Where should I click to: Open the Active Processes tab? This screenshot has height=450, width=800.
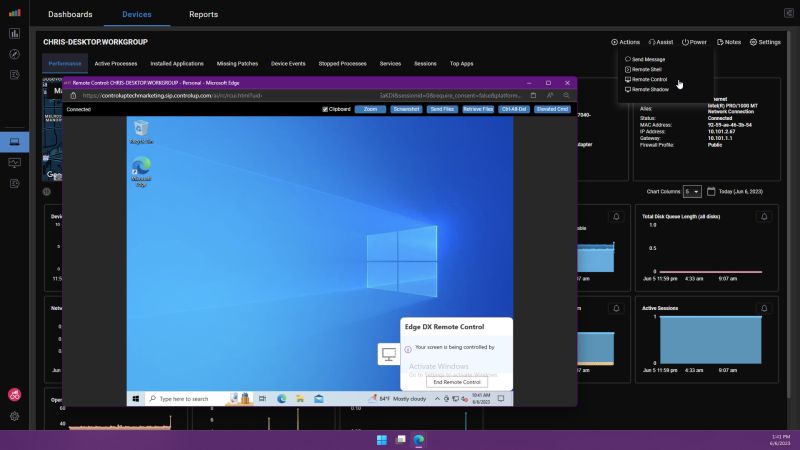click(x=116, y=64)
